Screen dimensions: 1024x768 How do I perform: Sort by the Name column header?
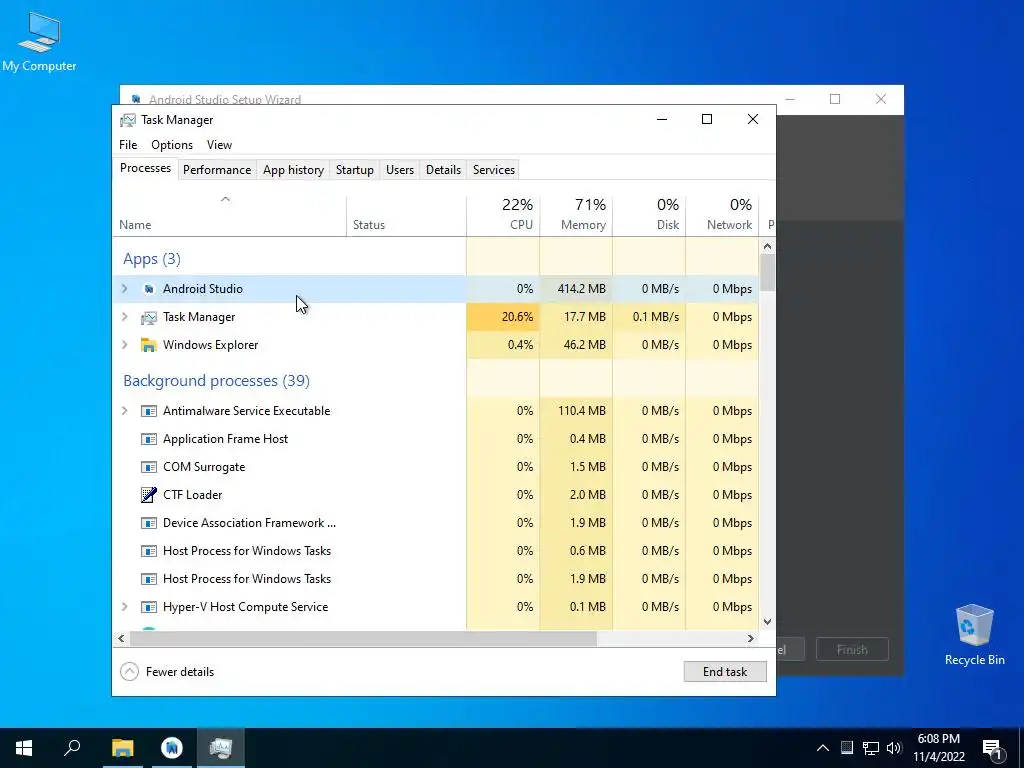click(230, 215)
